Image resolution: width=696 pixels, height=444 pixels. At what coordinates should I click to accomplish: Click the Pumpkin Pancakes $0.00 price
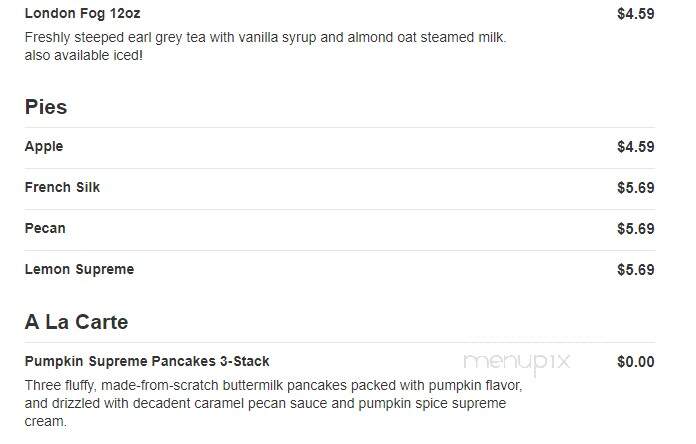coord(636,362)
